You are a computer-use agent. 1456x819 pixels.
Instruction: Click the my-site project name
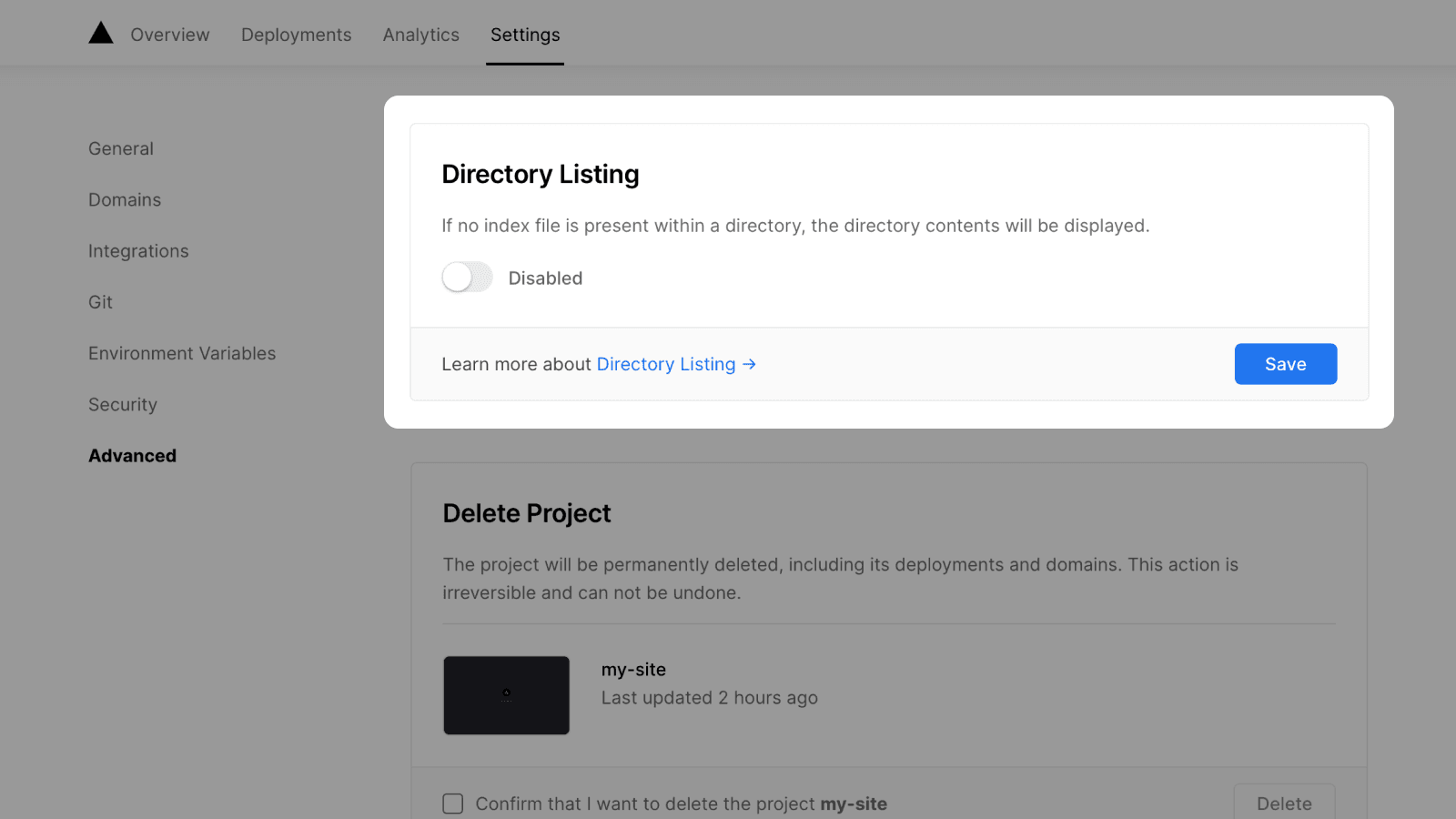pos(633,670)
